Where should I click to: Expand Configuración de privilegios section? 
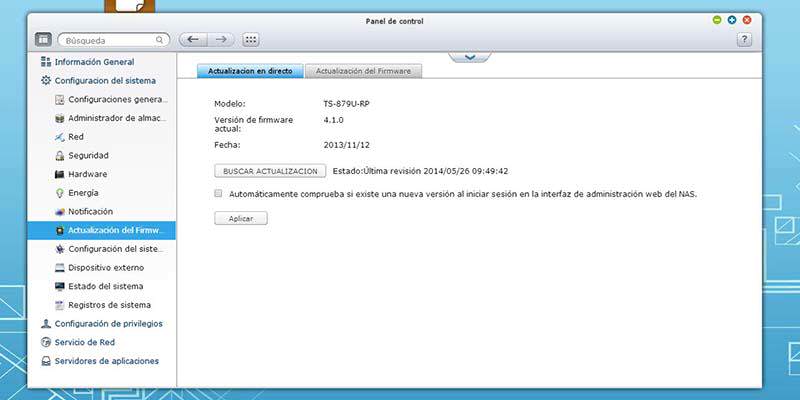[x=109, y=323]
